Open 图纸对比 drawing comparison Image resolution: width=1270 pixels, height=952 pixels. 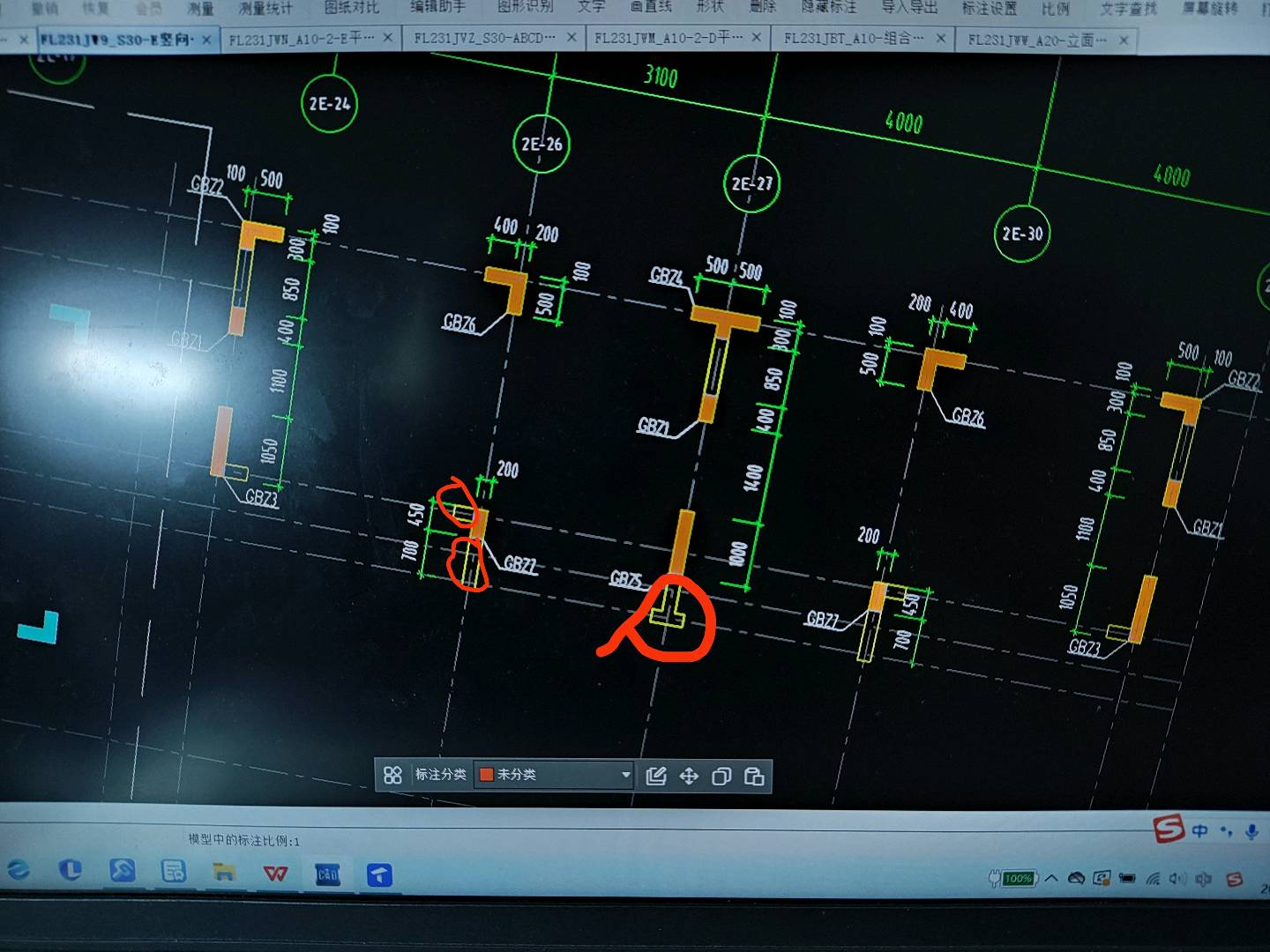pyautogui.click(x=351, y=7)
